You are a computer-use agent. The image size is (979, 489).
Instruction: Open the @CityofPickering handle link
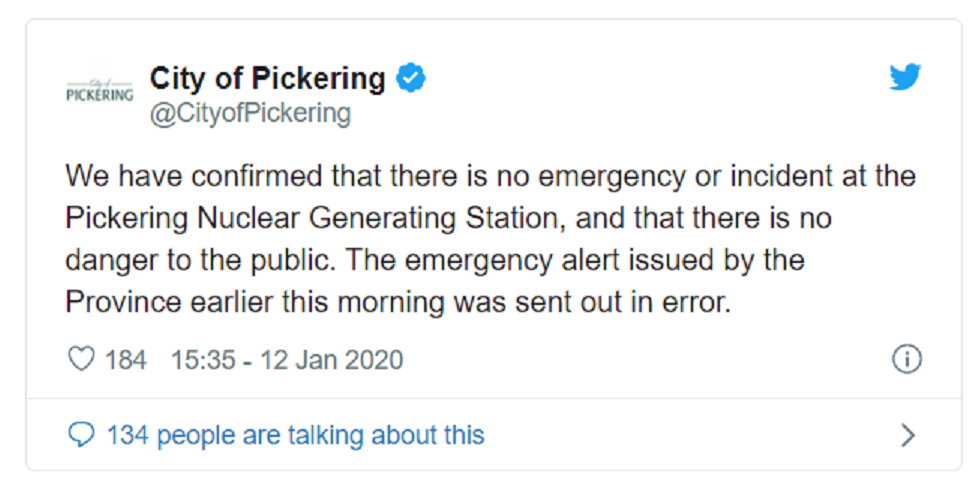[250, 114]
